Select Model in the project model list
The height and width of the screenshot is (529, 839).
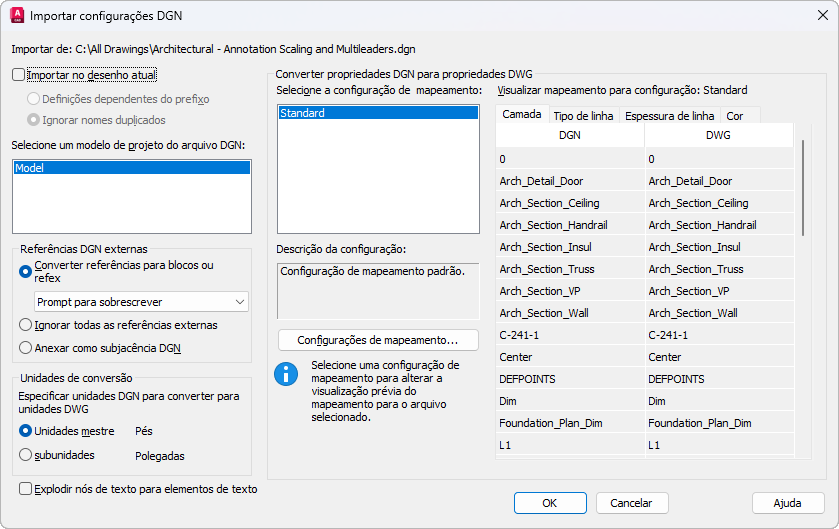(x=132, y=168)
